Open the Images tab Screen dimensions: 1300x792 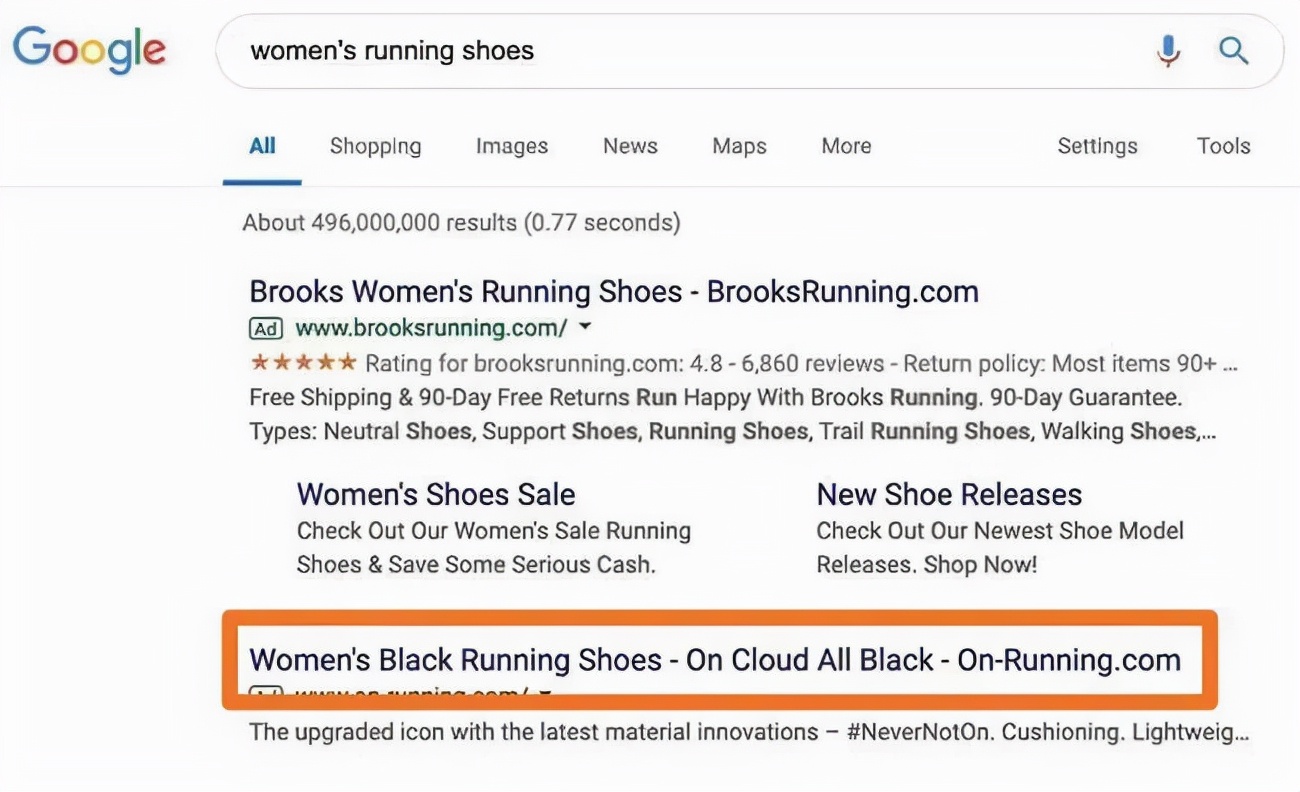(511, 146)
